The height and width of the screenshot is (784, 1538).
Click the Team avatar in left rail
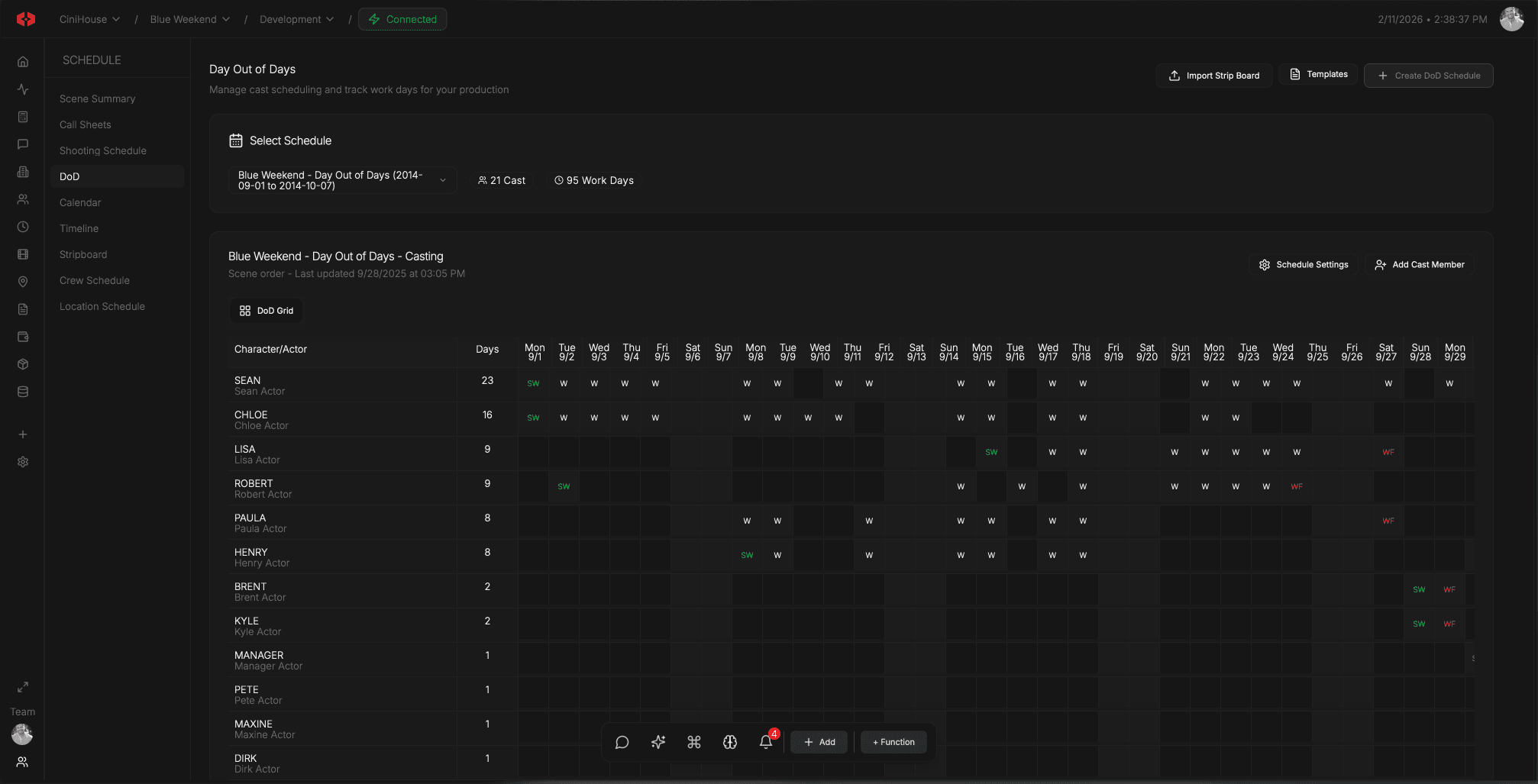click(22, 734)
